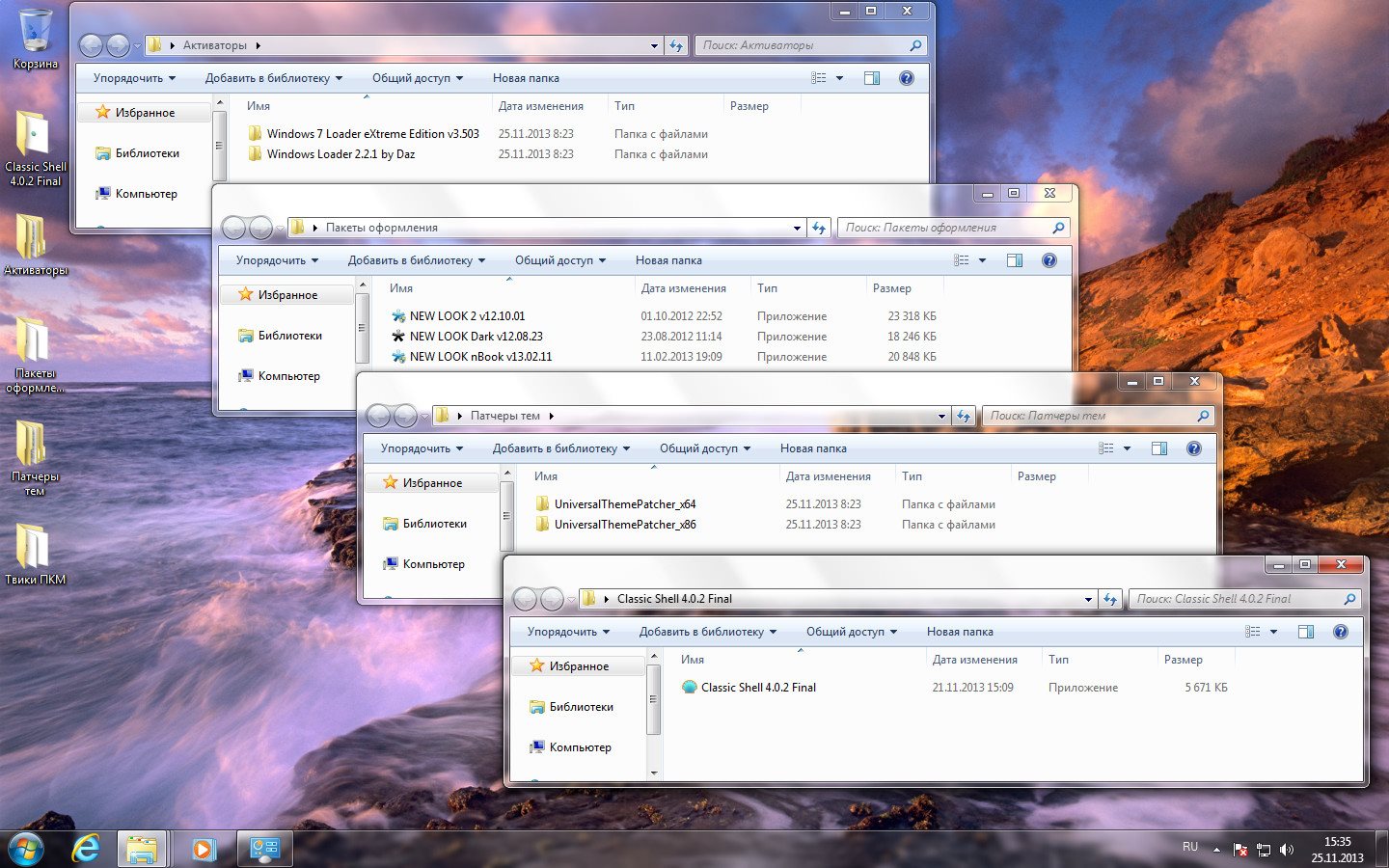This screenshot has width=1389, height=868.
Task: Go back in Активаторы window
Action: click(x=91, y=45)
